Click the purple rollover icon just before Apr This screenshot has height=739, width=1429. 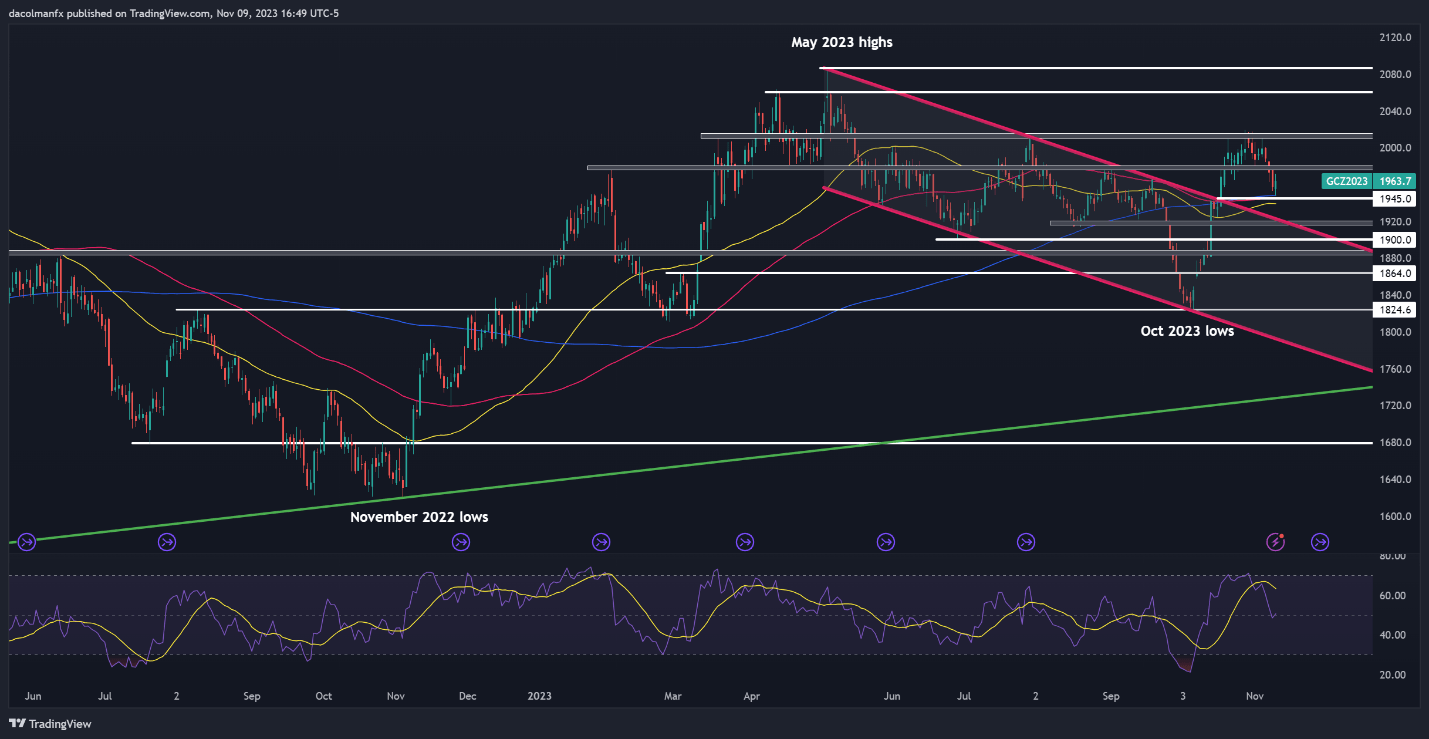745,541
